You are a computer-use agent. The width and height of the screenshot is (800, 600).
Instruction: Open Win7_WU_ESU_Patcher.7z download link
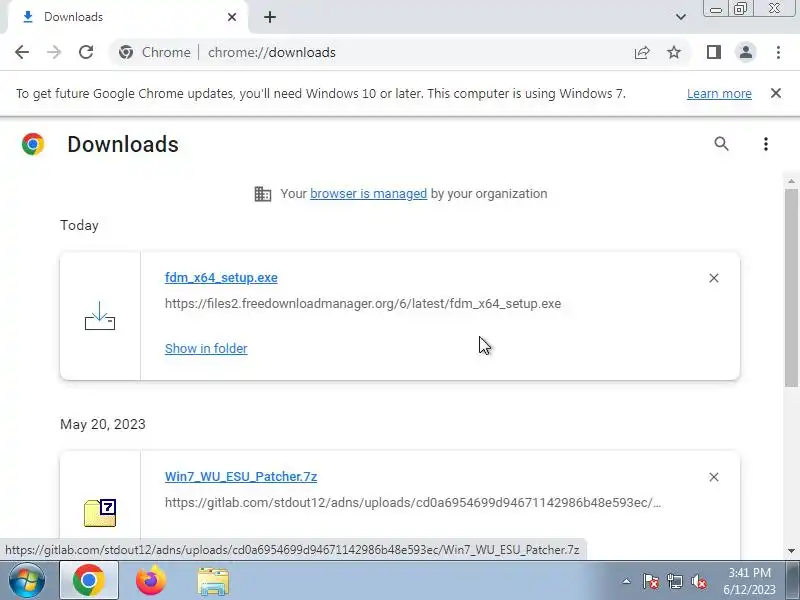(x=241, y=477)
